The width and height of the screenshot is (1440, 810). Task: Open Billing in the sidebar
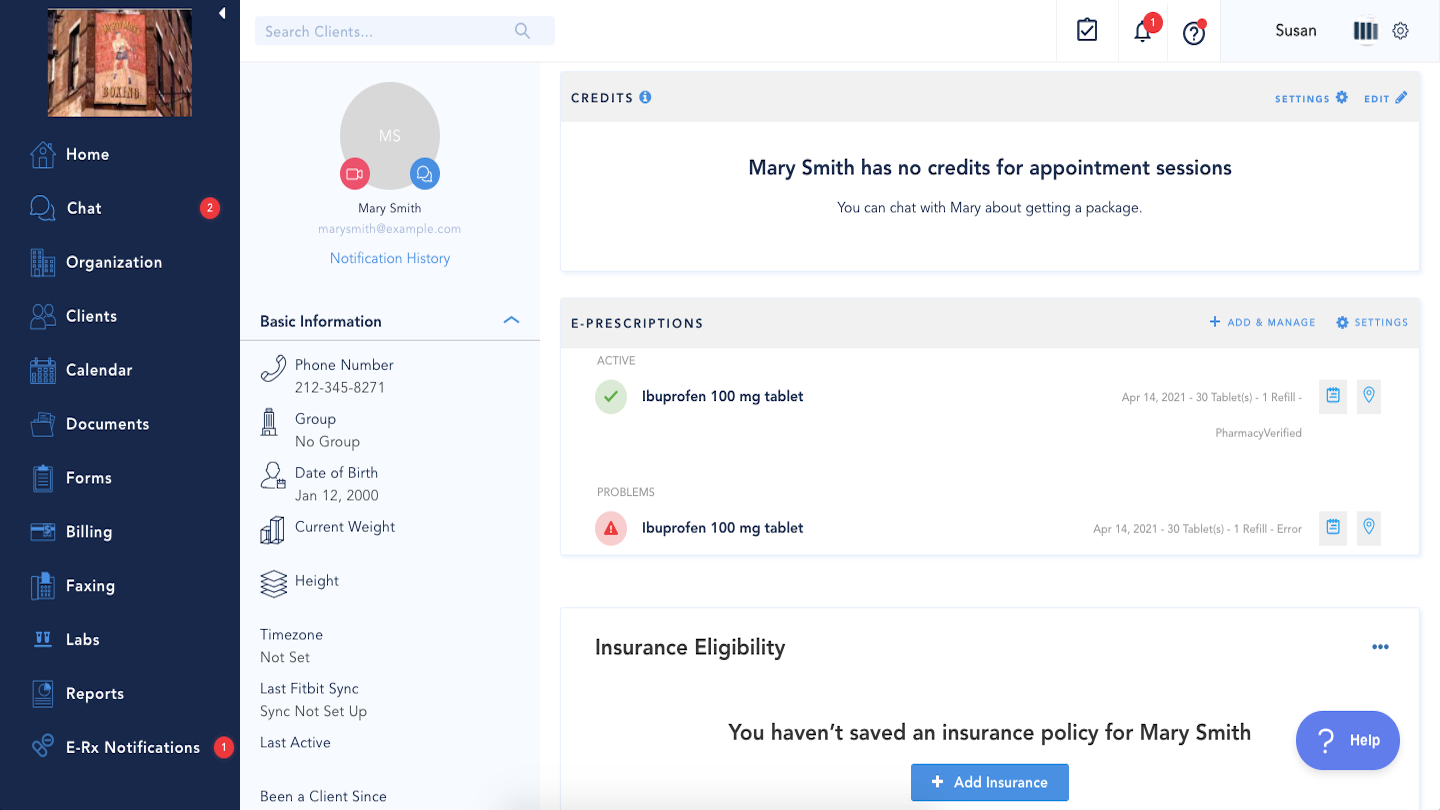click(89, 532)
